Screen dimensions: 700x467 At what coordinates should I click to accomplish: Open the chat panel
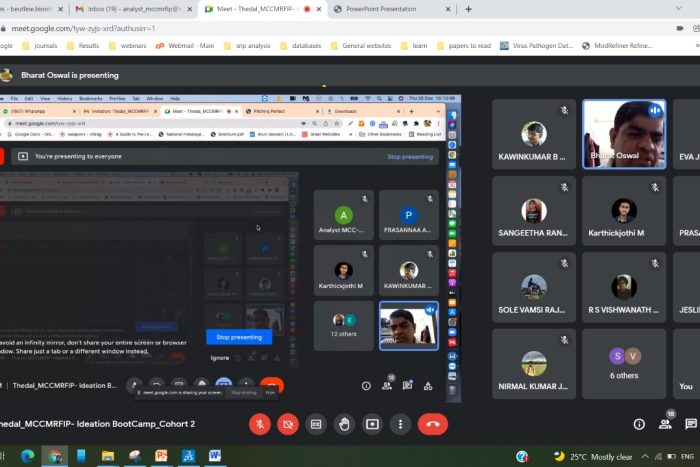[x=691, y=424]
